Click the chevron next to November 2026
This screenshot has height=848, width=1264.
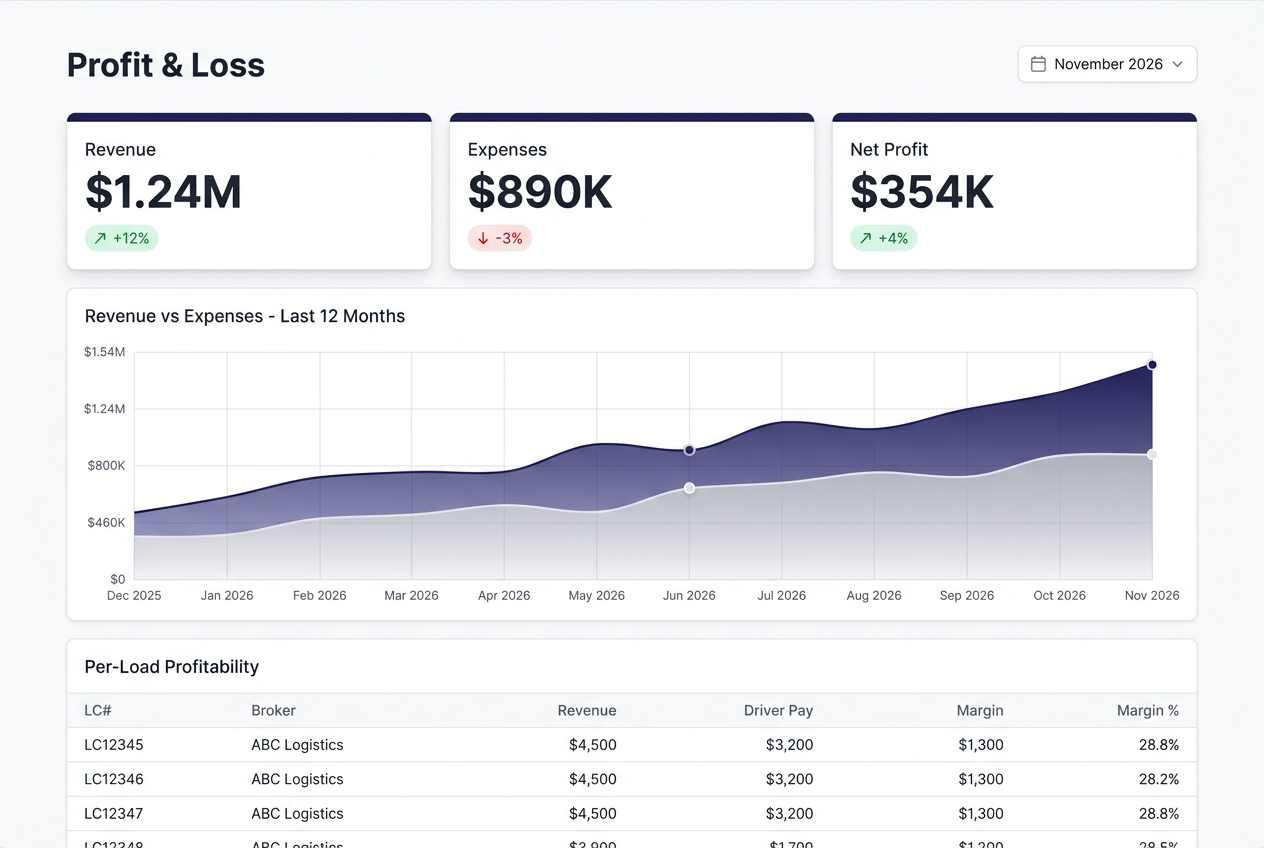tap(1177, 64)
